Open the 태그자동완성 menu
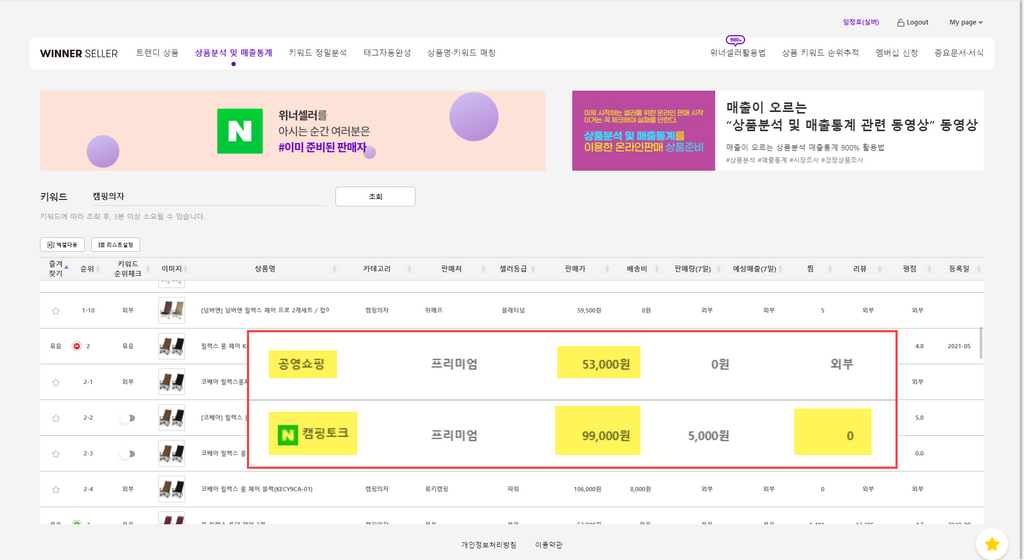This screenshot has width=1024, height=560. (387, 53)
